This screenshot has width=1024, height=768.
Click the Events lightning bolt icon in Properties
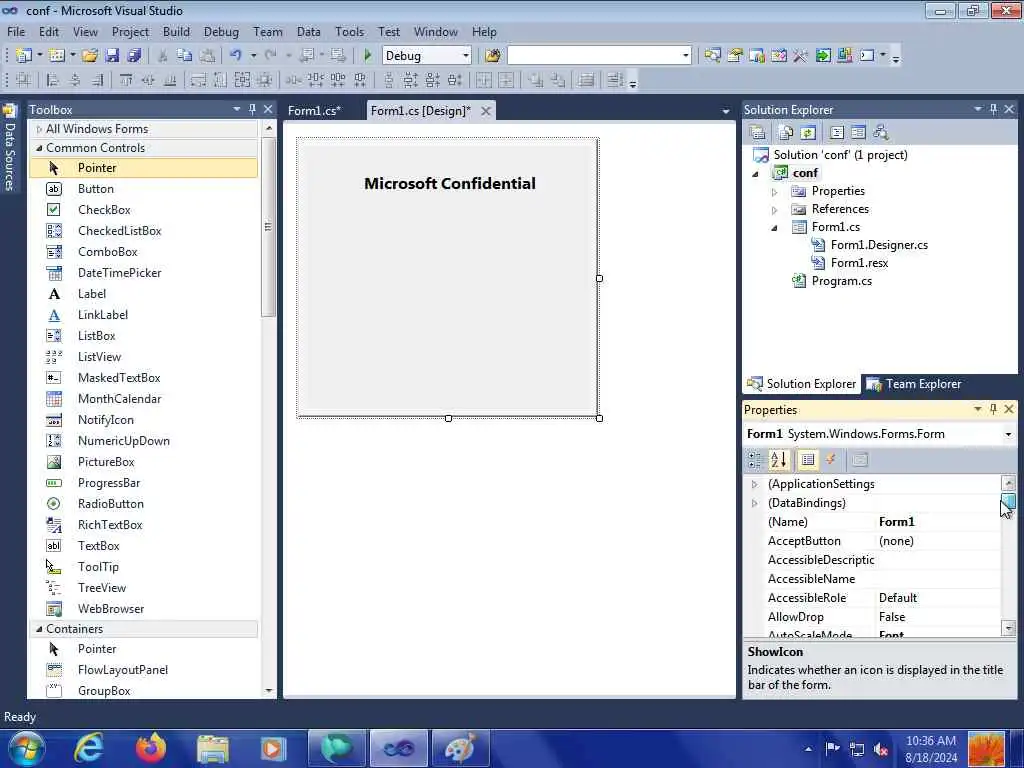click(x=831, y=460)
